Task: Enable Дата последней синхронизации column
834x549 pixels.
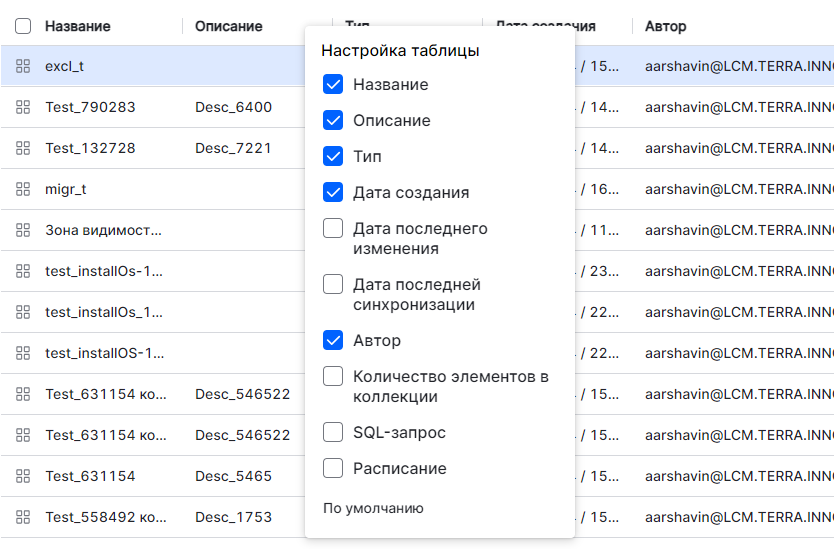Action: [x=333, y=285]
